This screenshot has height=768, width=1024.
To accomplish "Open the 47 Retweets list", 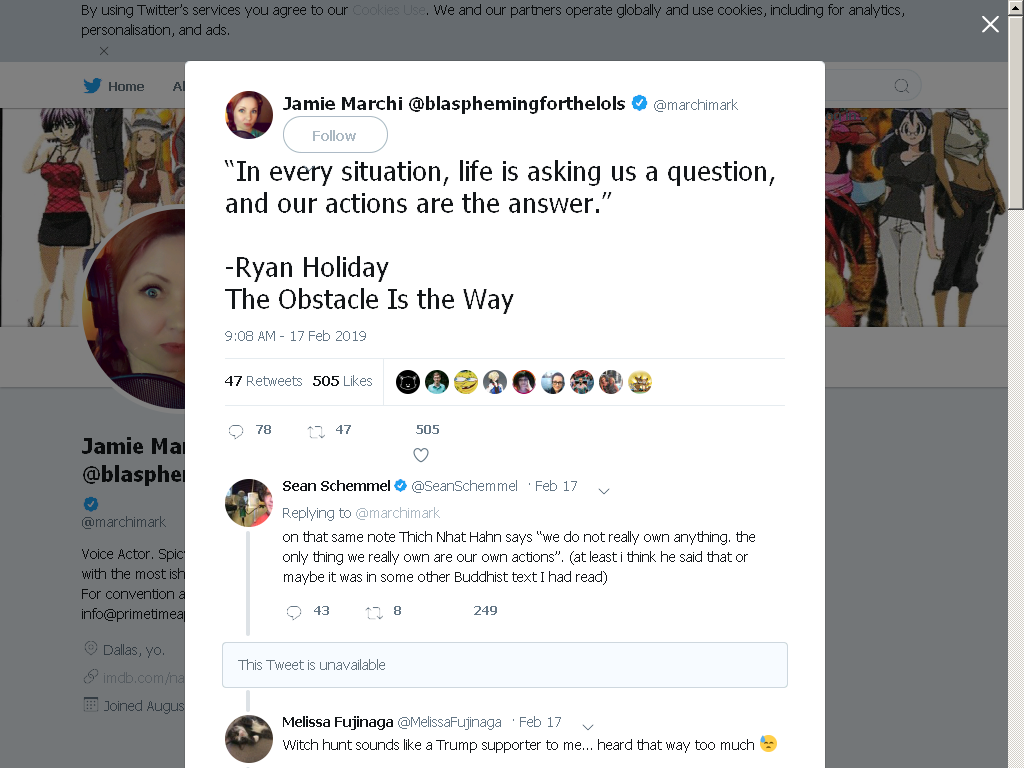I will (x=263, y=381).
